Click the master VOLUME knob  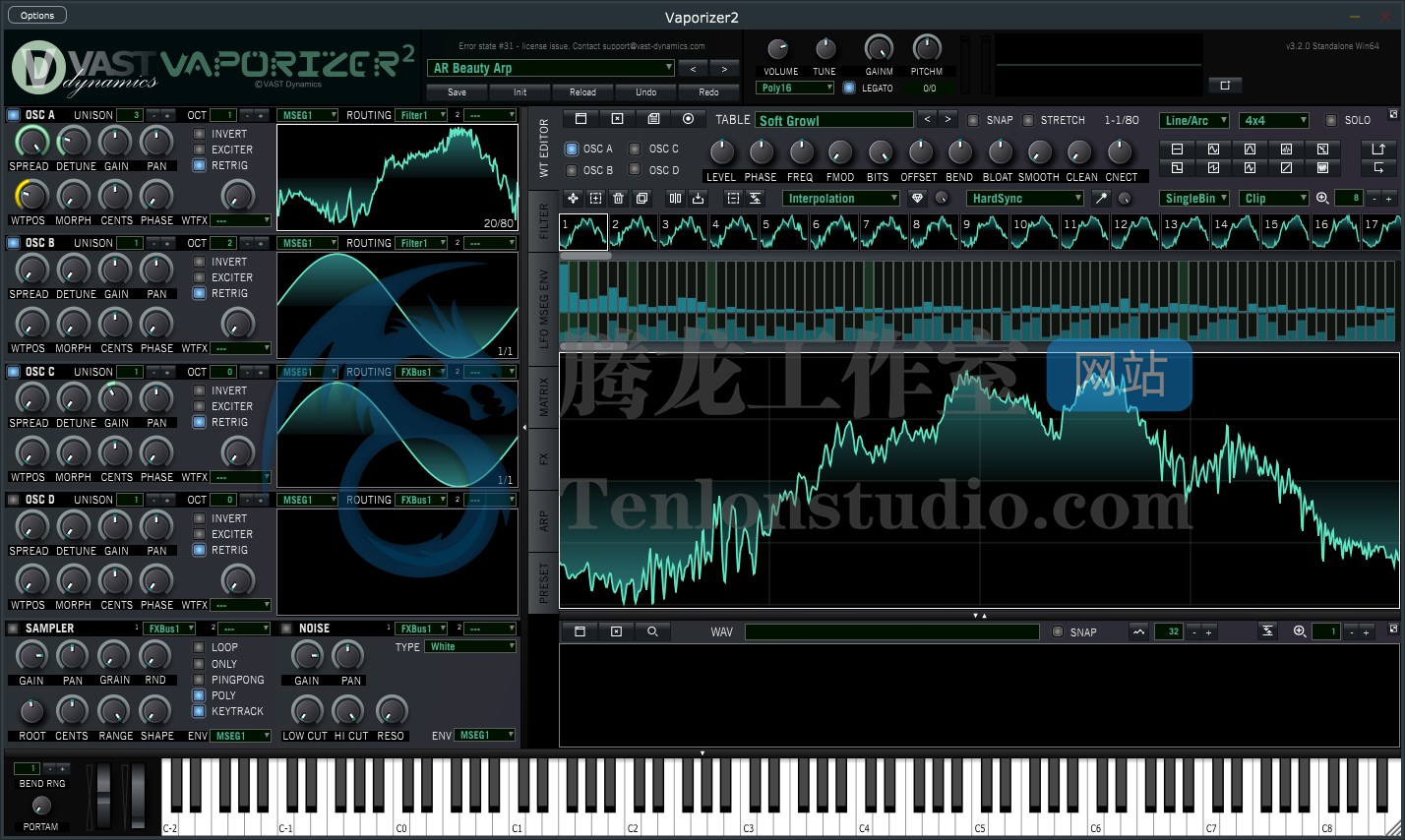[777, 49]
